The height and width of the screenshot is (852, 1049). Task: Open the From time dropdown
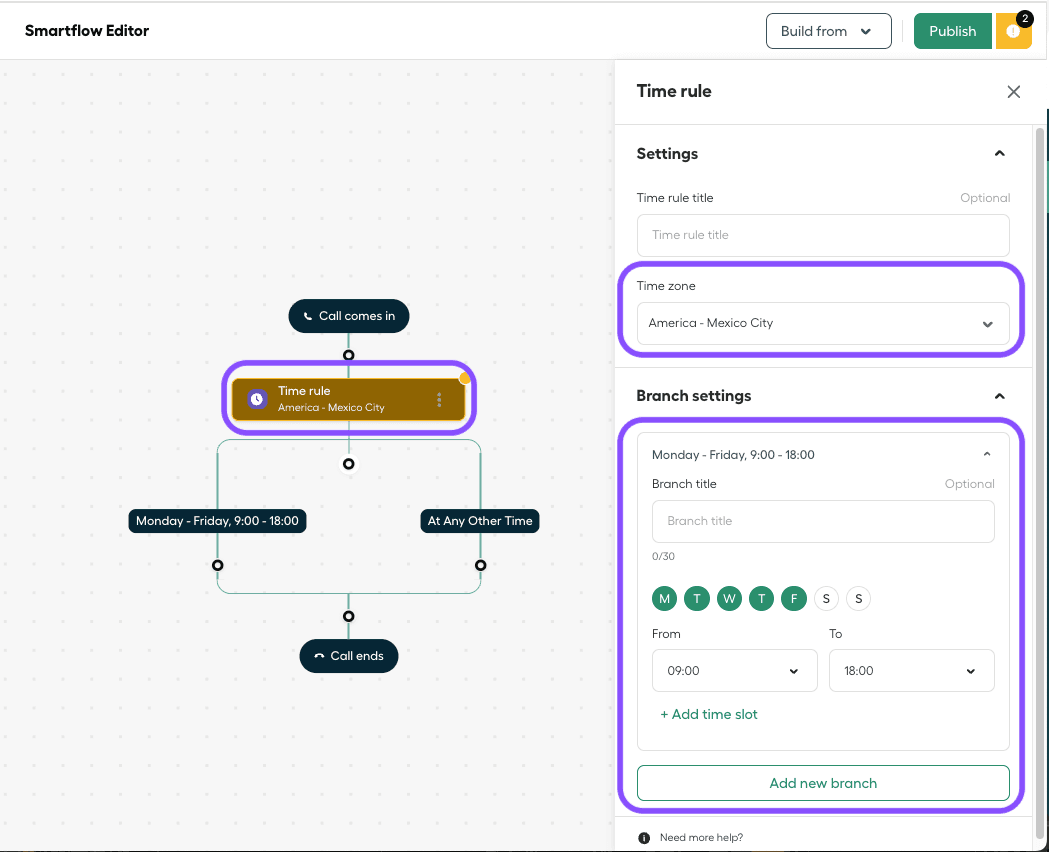pyautogui.click(x=734, y=671)
